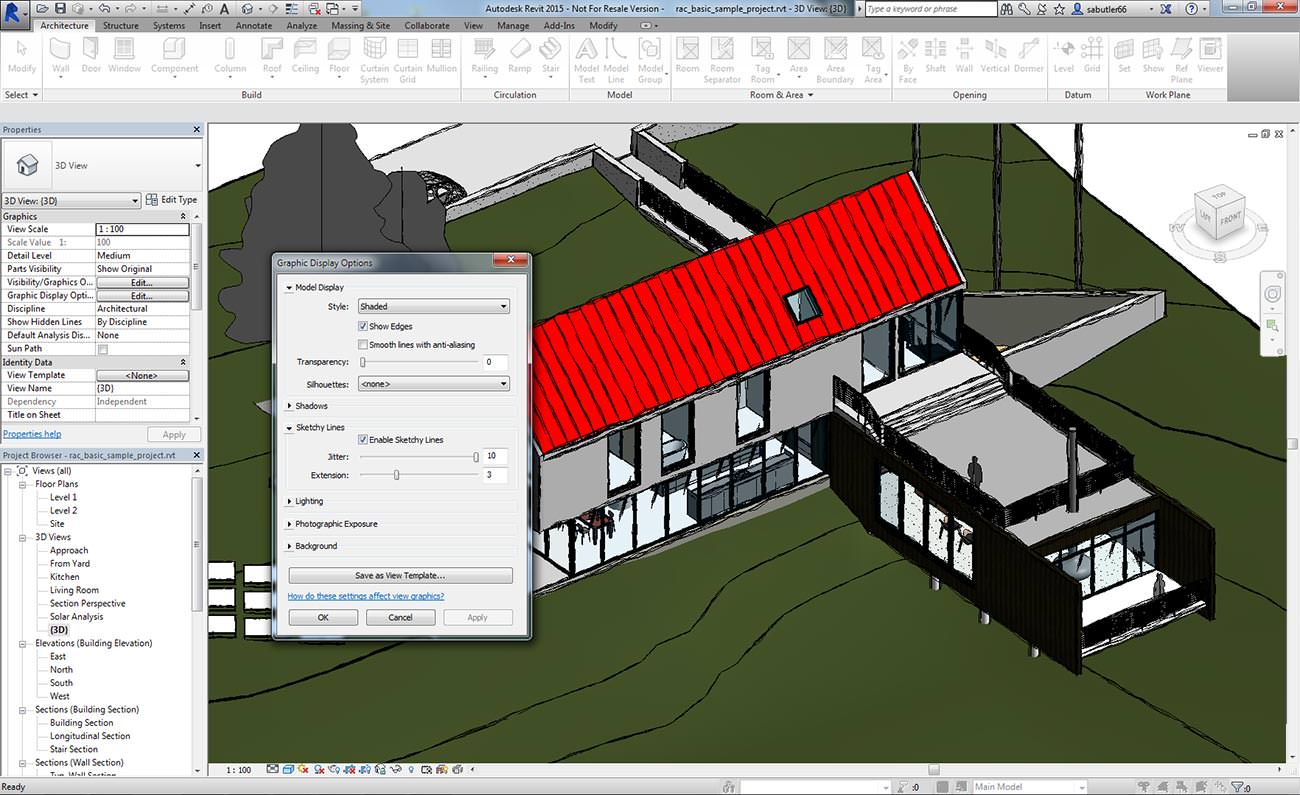Click the ViewCube Front face
This screenshot has height=795, width=1300.
point(1231,219)
